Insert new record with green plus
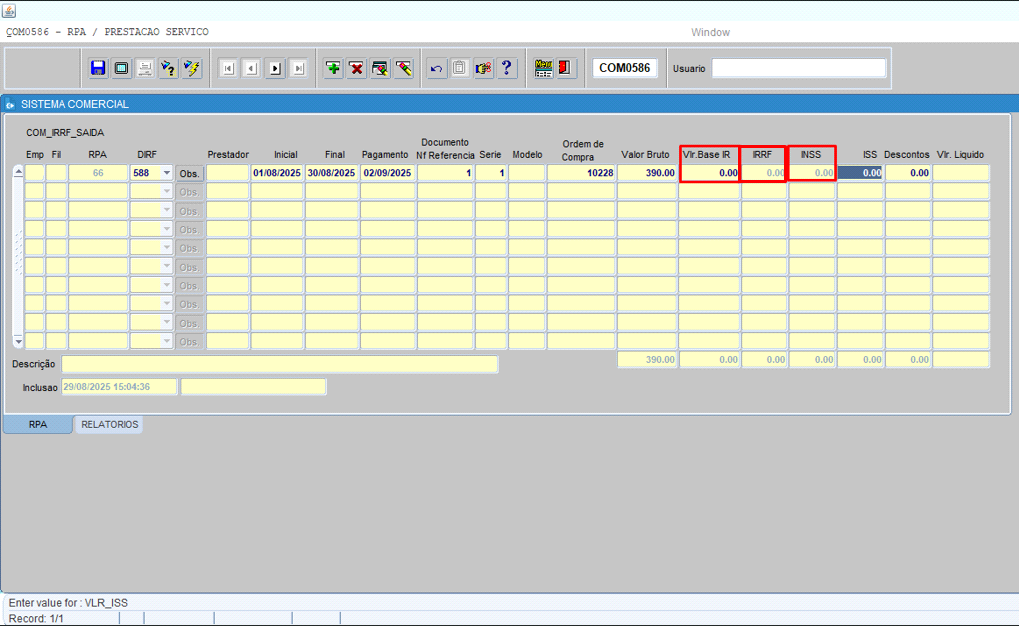This screenshot has height=626, width=1019. (x=333, y=68)
